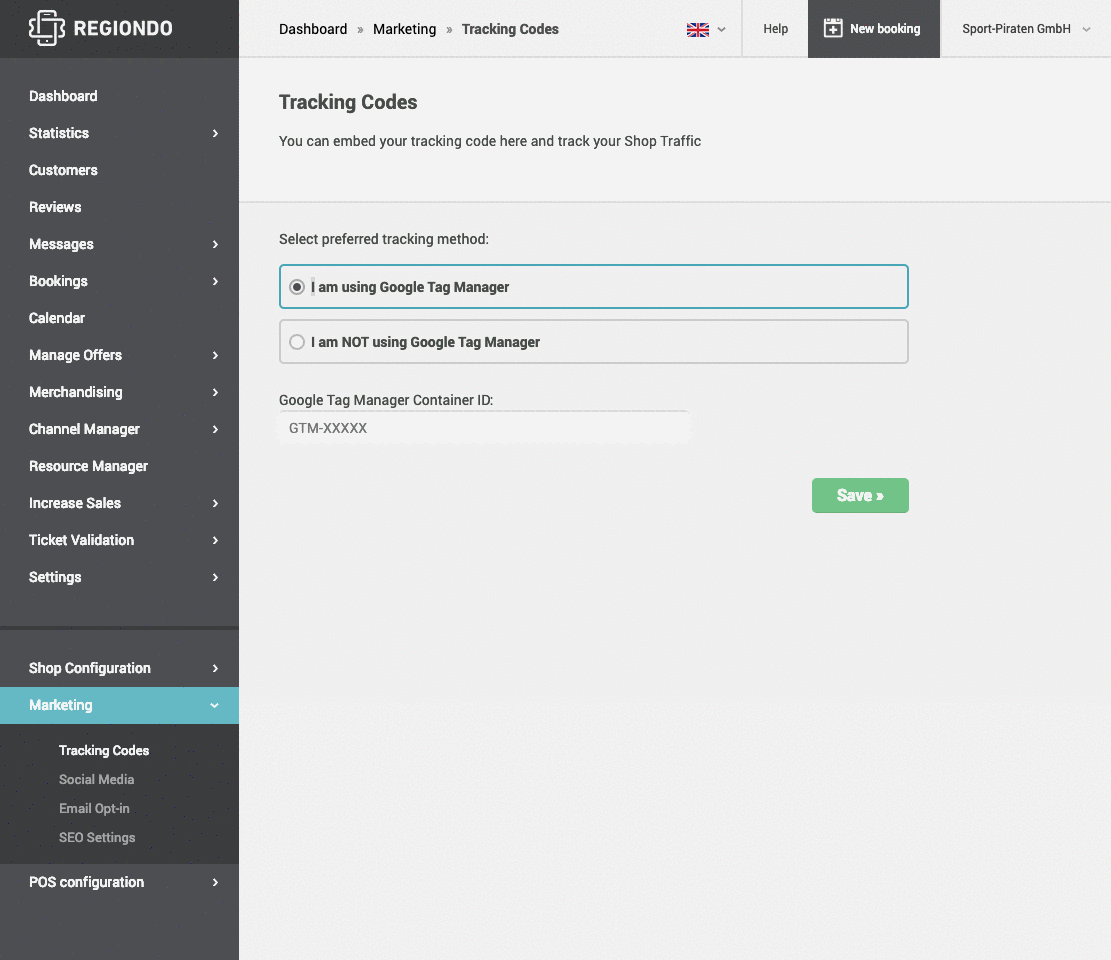Focus the GTM Container ID input field
The height and width of the screenshot is (960, 1111).
click(x=484, y=428)
